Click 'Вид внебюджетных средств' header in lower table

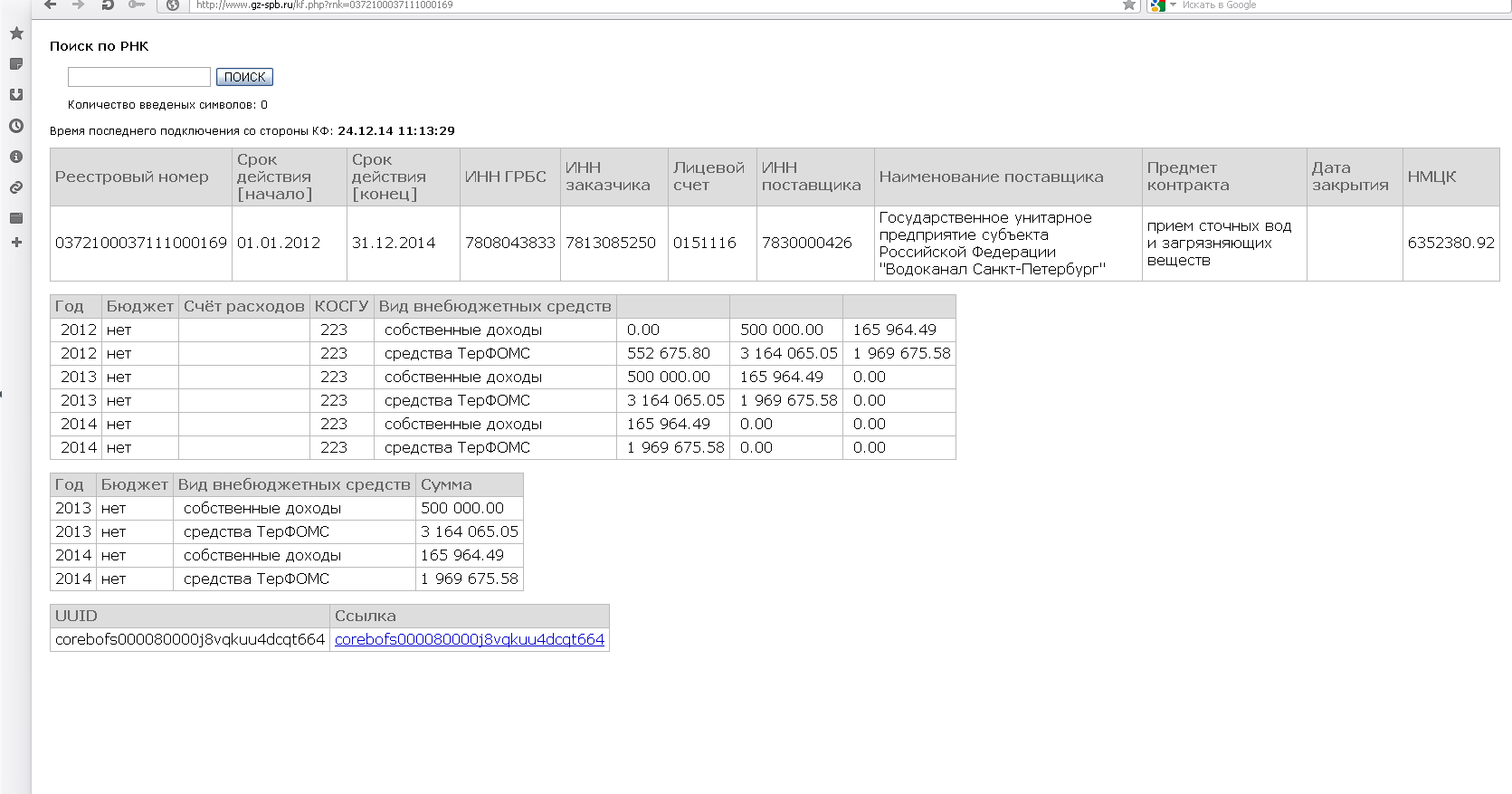coord(294,484)
